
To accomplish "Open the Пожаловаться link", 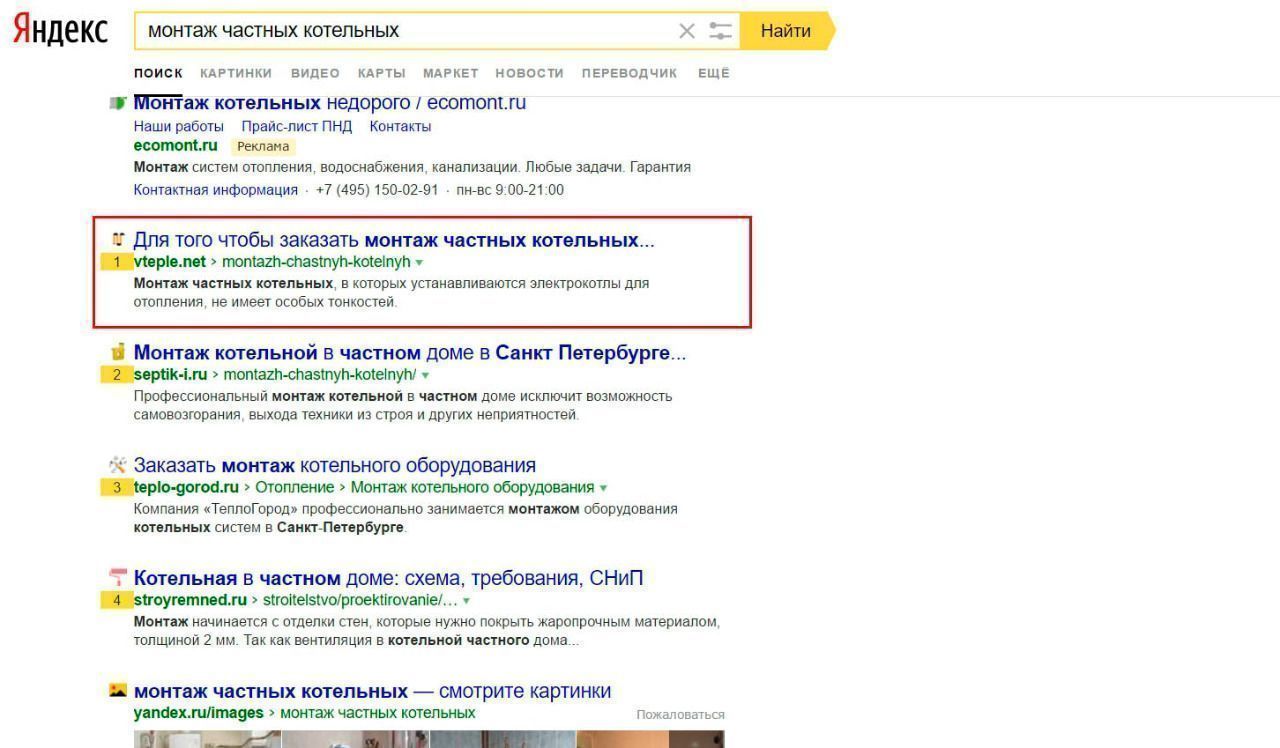I will click(x=680, y=714).
